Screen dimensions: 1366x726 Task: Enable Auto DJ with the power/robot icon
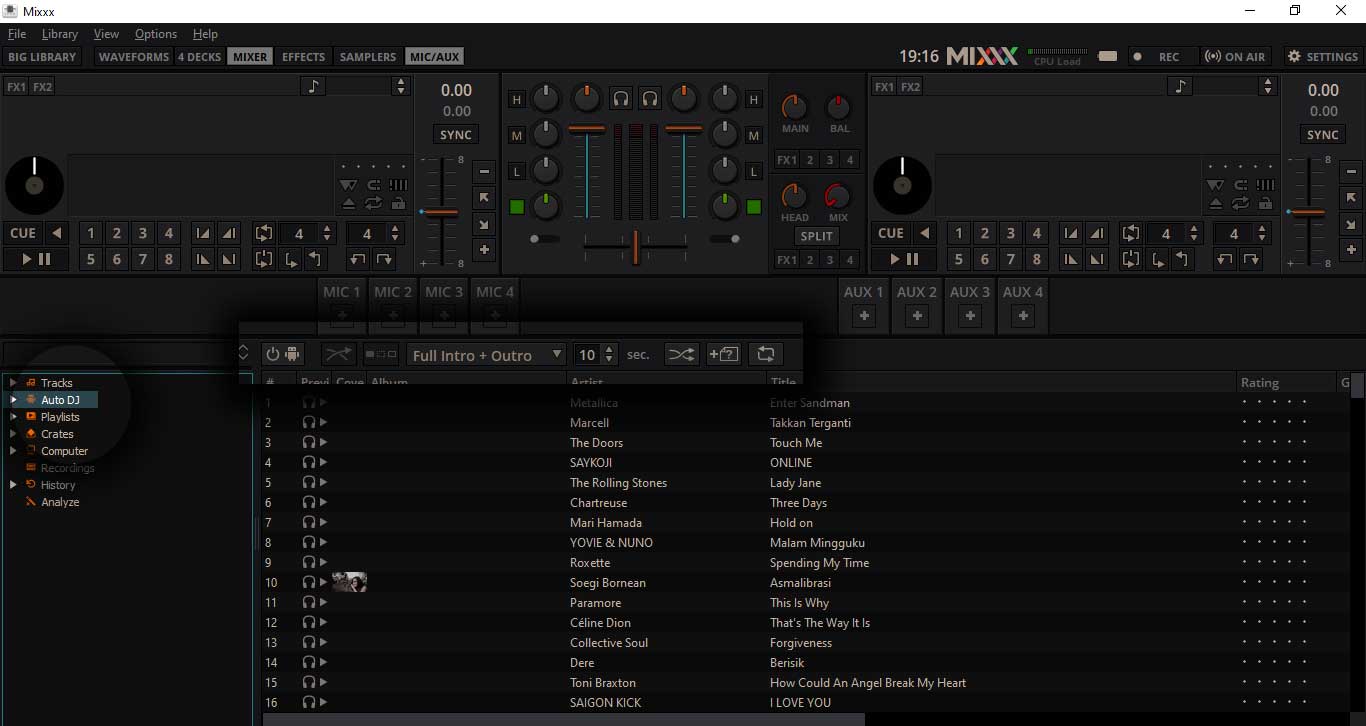click(x=282, y=354)
